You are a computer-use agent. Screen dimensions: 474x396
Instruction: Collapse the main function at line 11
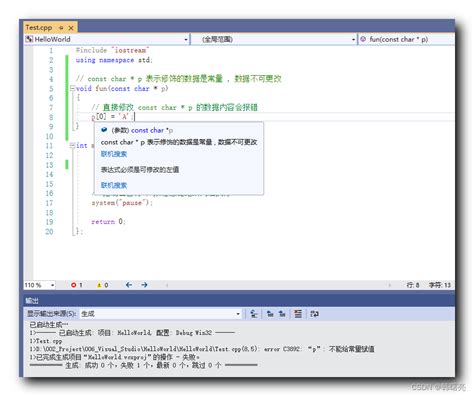(72, 145)
